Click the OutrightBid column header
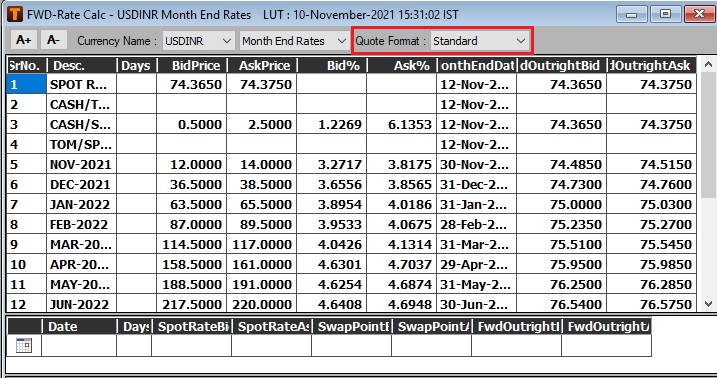Viewport: 717px width, 378px height. [x=562, y=65]
